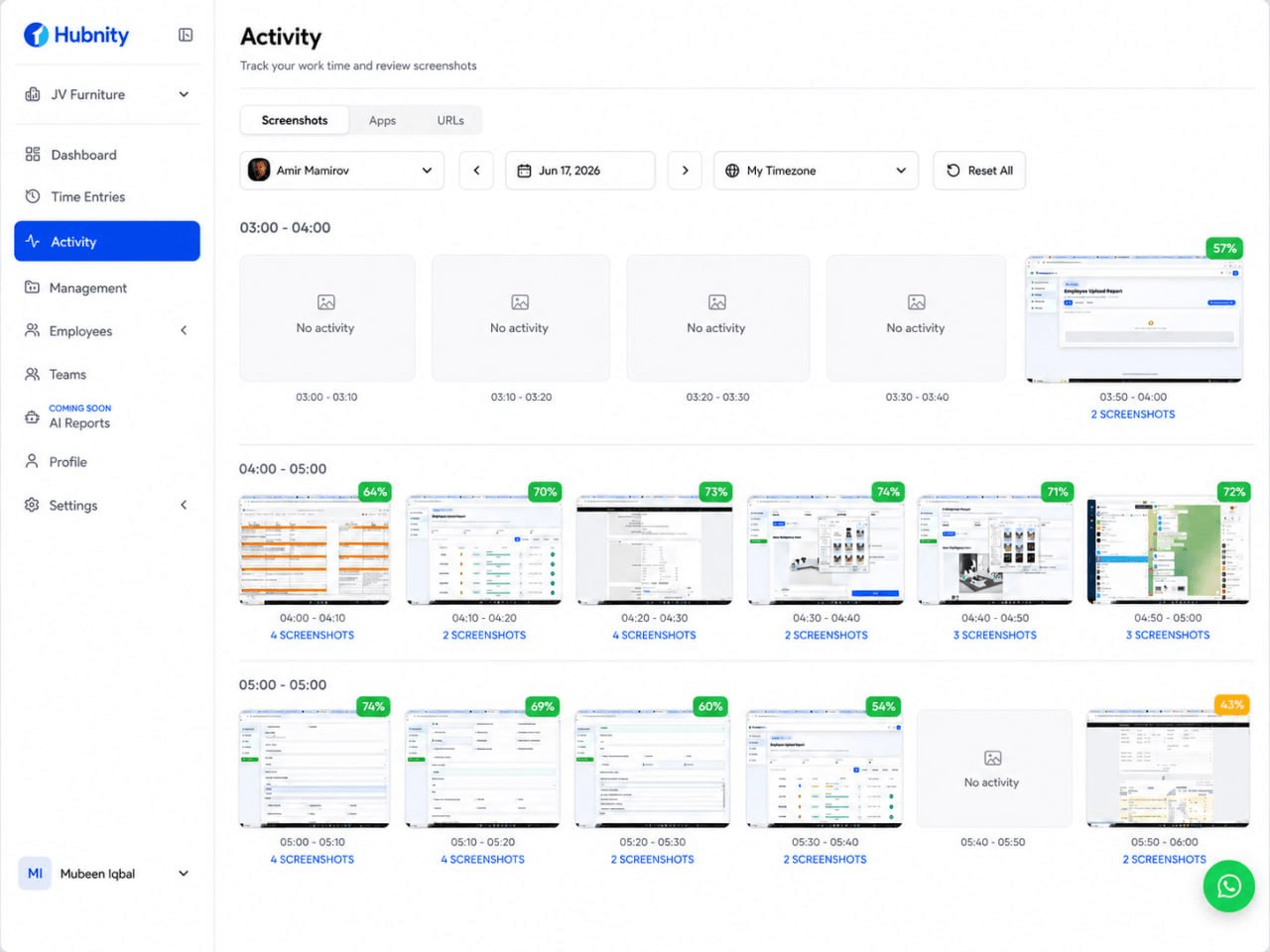The height and width of the screenshot is (952, 1270).
Task: Click the Hubnity logo
Action: tap(76, 35)
